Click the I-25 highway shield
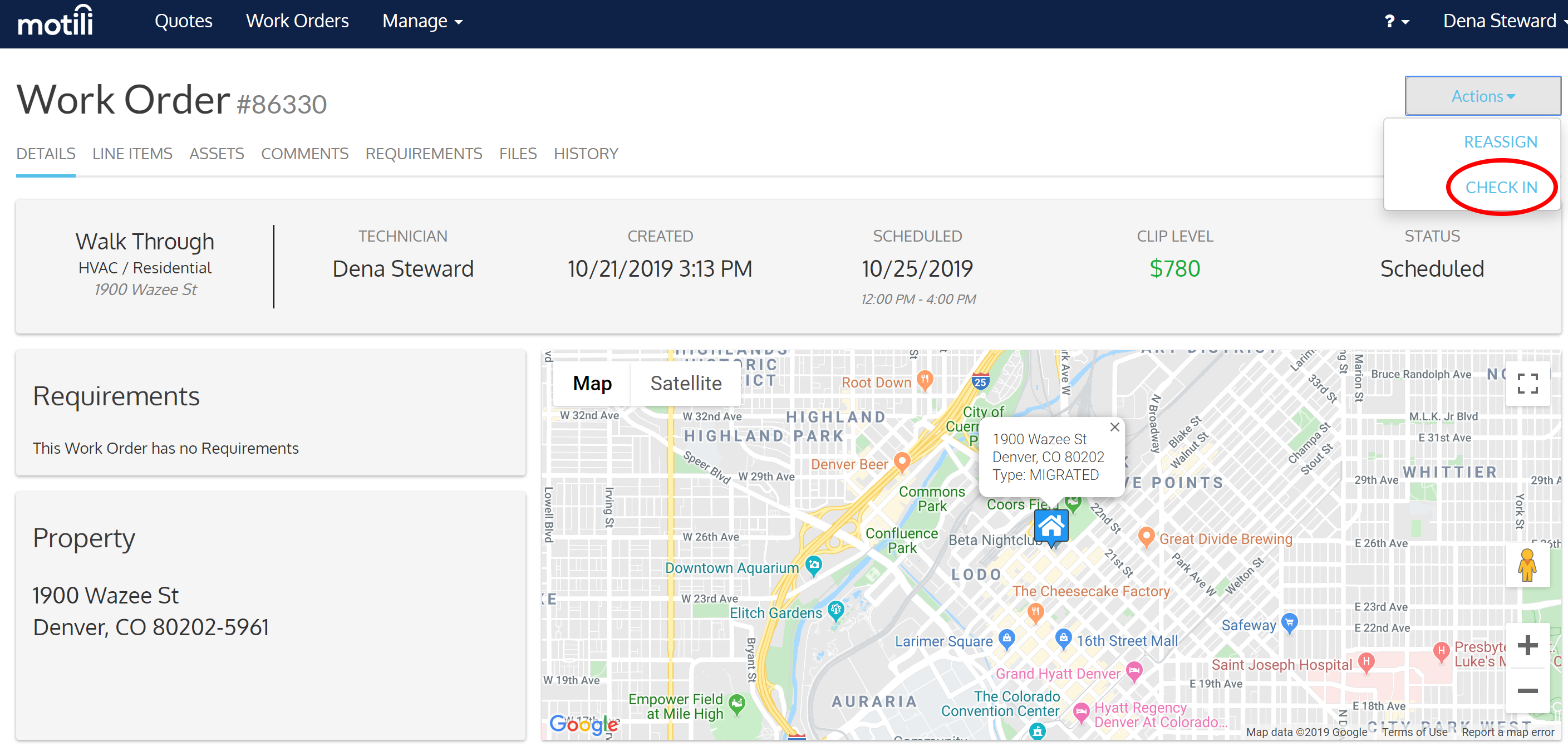Image resolution: width=1568 pixels, height=746 pixels. 980,381
